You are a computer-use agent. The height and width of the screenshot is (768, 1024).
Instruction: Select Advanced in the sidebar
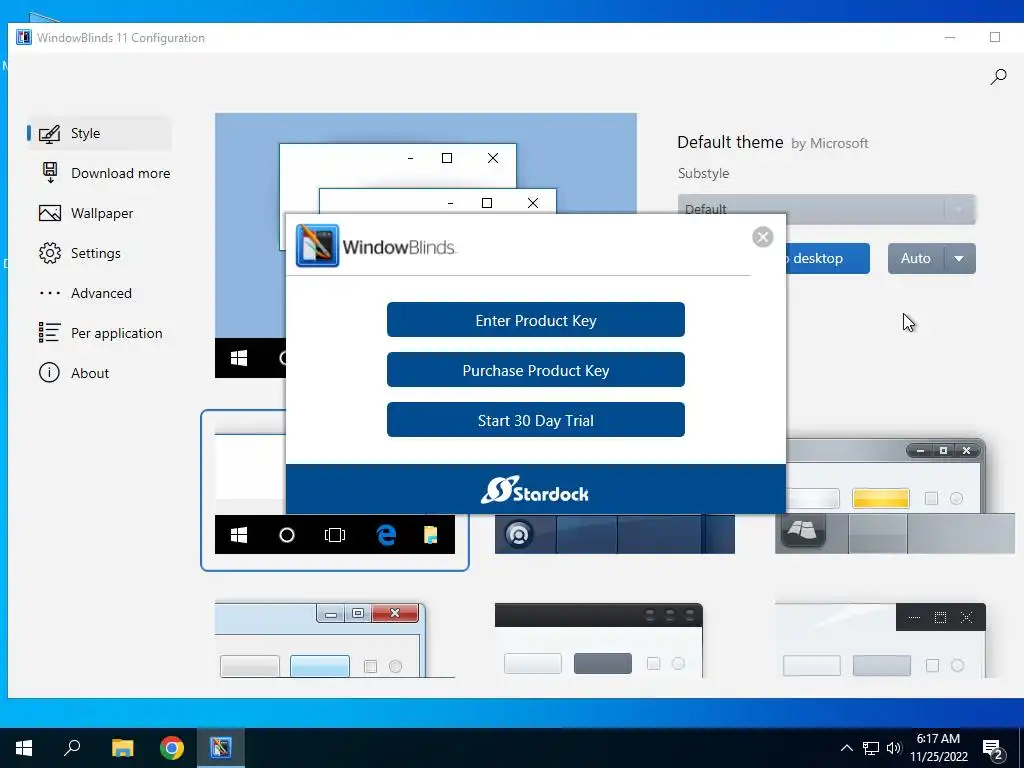pyautogui.click(x=99, y=293)
